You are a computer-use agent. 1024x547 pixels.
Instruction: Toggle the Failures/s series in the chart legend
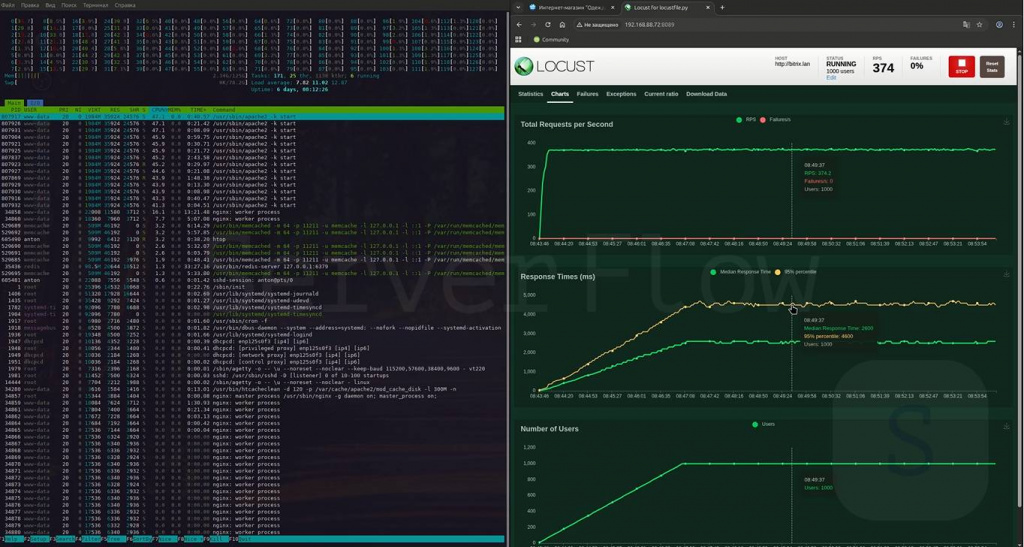pyautogui.click(x=776, y=120)
